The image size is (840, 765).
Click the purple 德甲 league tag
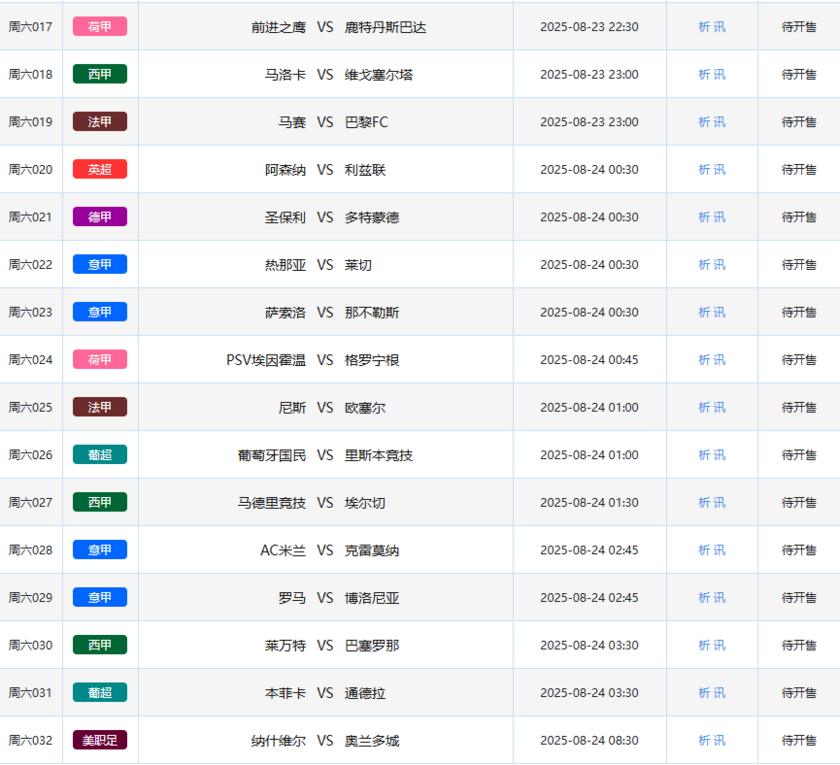(x=100, y=217)
